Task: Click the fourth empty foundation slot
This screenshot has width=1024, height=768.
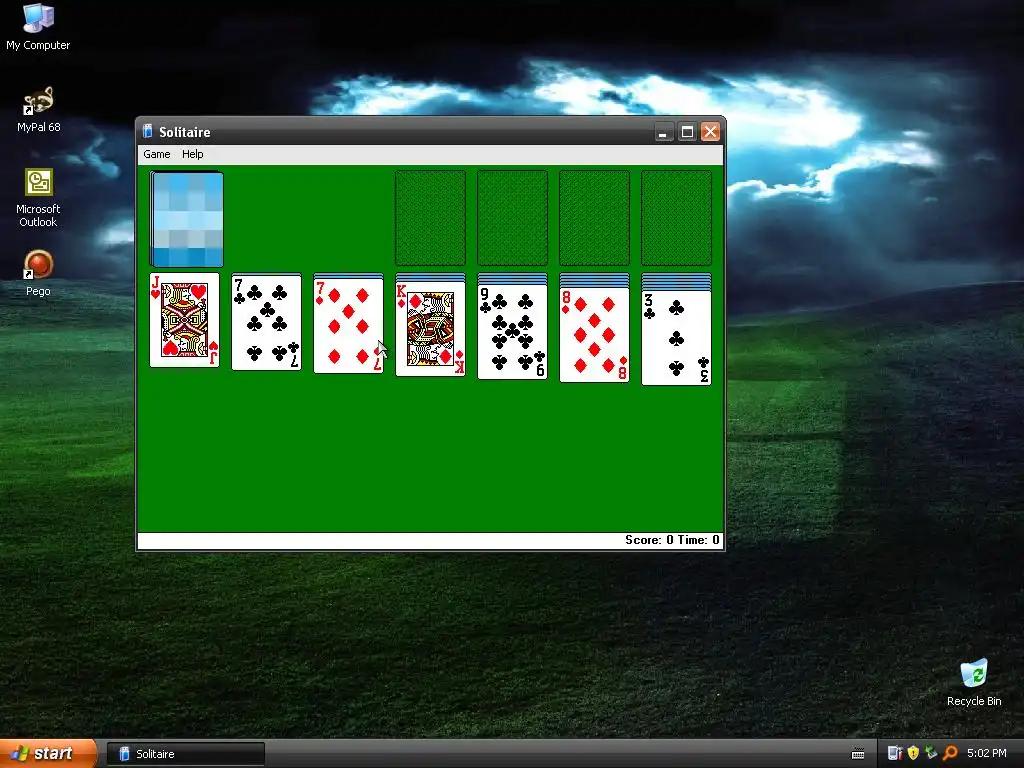Action: [677, 218]
